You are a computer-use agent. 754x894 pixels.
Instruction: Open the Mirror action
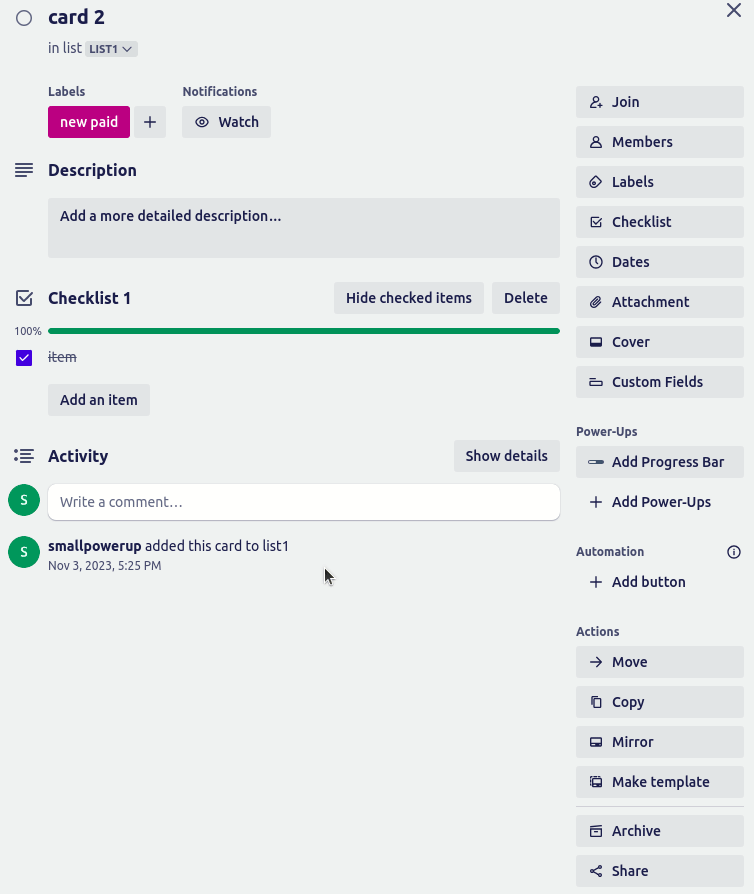(659, 741)
